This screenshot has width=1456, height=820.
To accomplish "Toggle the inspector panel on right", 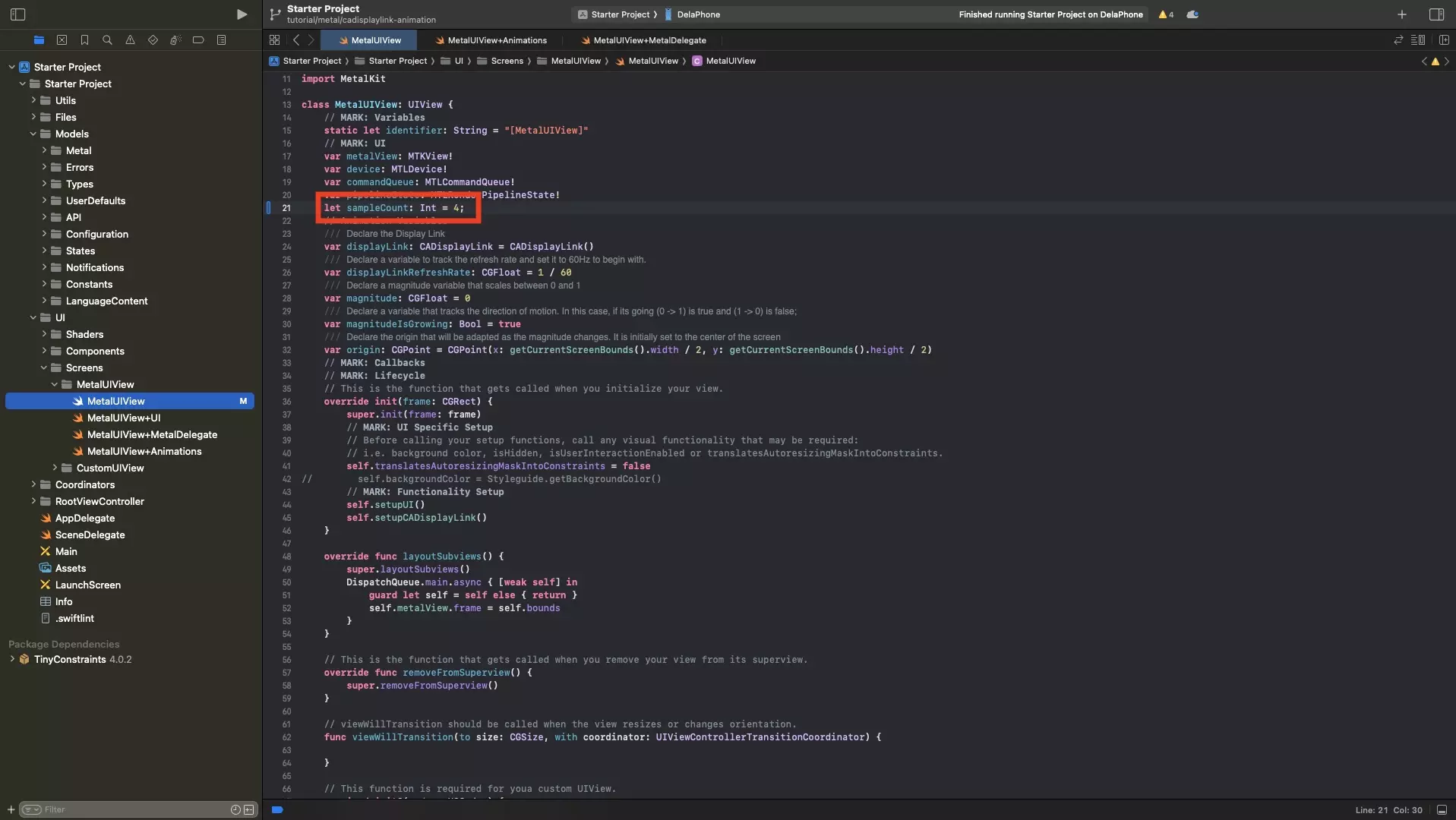I will click(1436, 14).
